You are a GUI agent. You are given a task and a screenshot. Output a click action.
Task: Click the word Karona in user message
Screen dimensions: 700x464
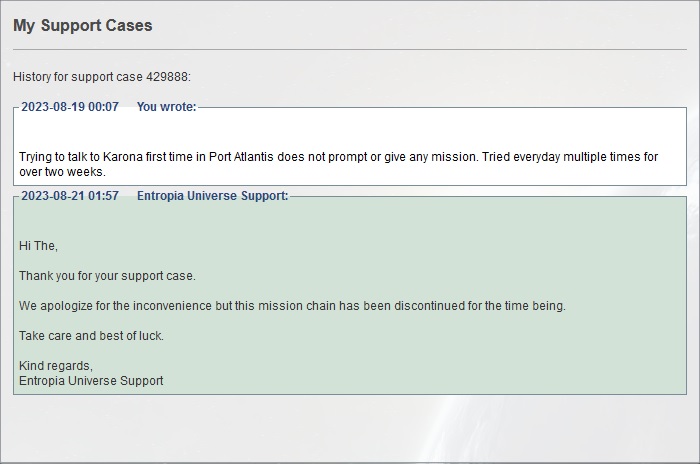pyautogui.click(x=122, y=157)
